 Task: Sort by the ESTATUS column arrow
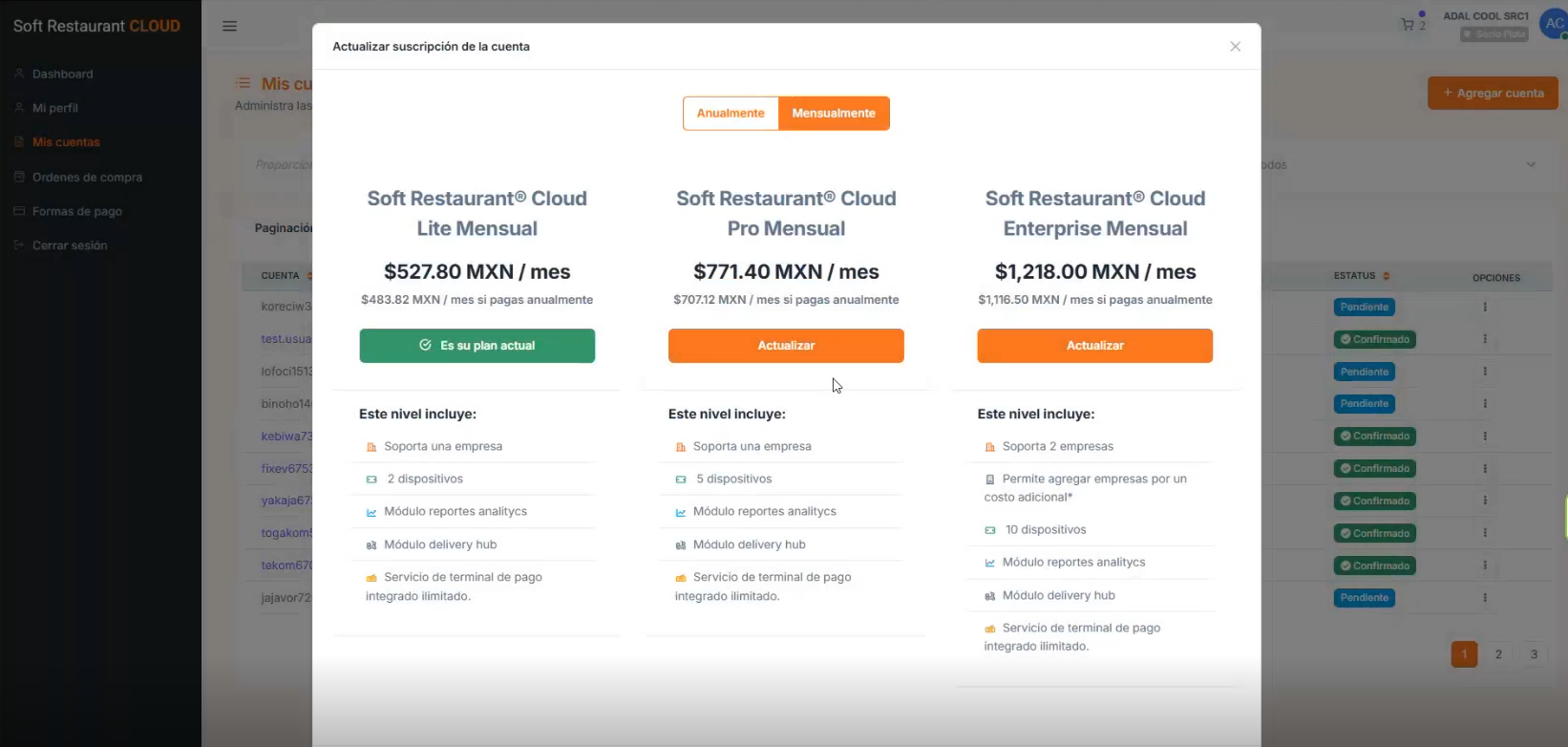(x=1387, y=276)
